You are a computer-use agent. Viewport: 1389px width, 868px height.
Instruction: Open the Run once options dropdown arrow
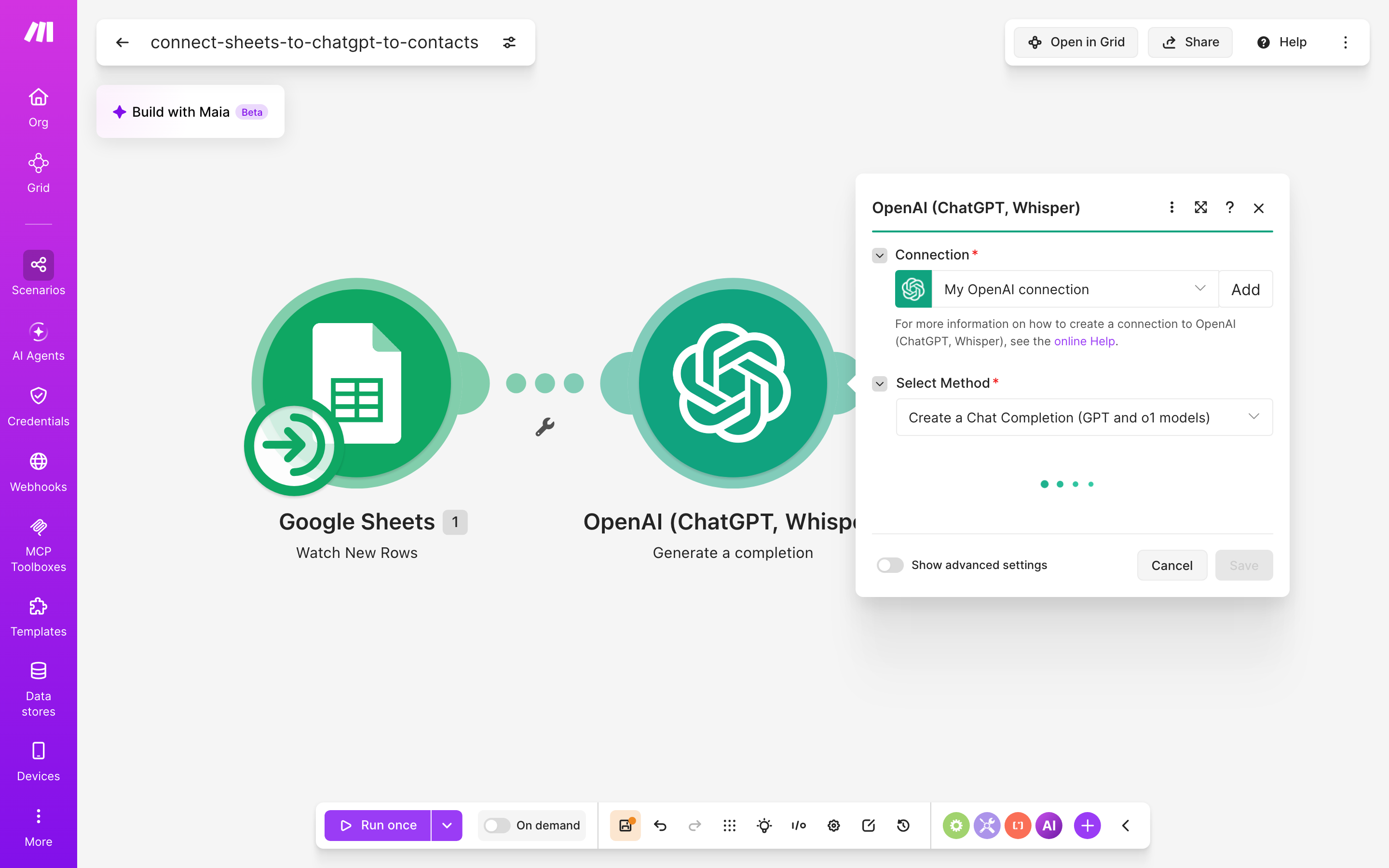[447, 826]
